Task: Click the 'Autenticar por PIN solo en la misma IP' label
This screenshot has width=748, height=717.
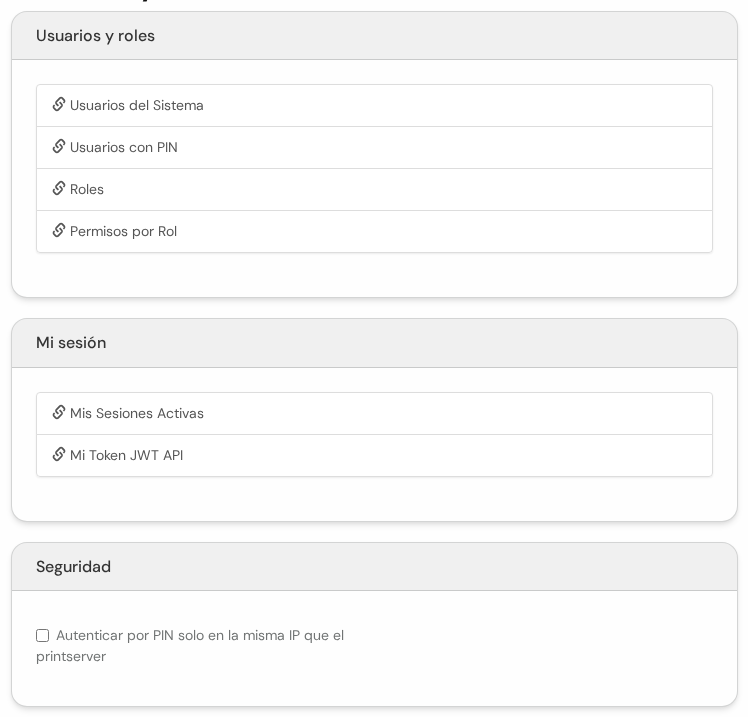Action: [190, 646]
